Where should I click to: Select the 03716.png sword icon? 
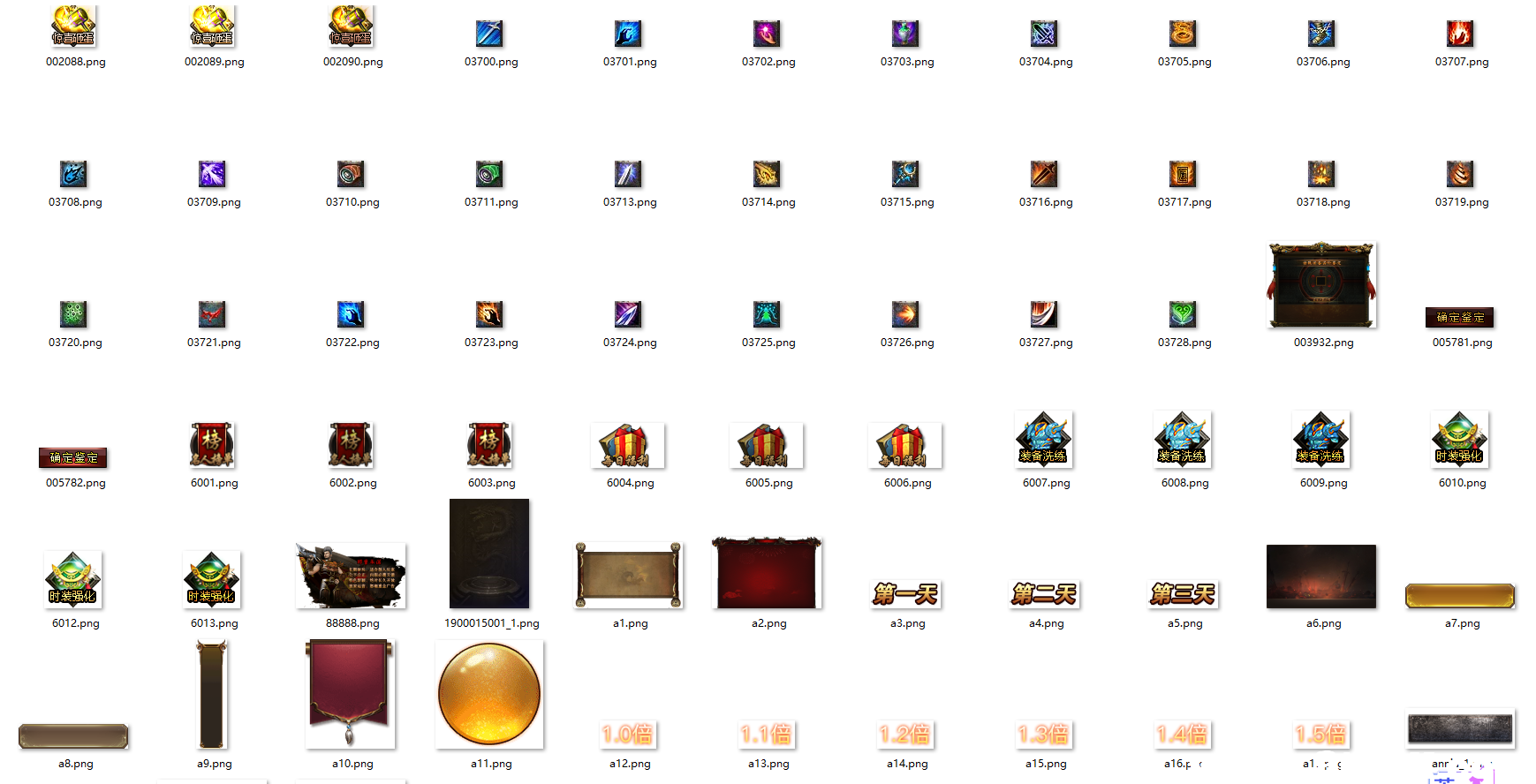[x=1044, y=174]
